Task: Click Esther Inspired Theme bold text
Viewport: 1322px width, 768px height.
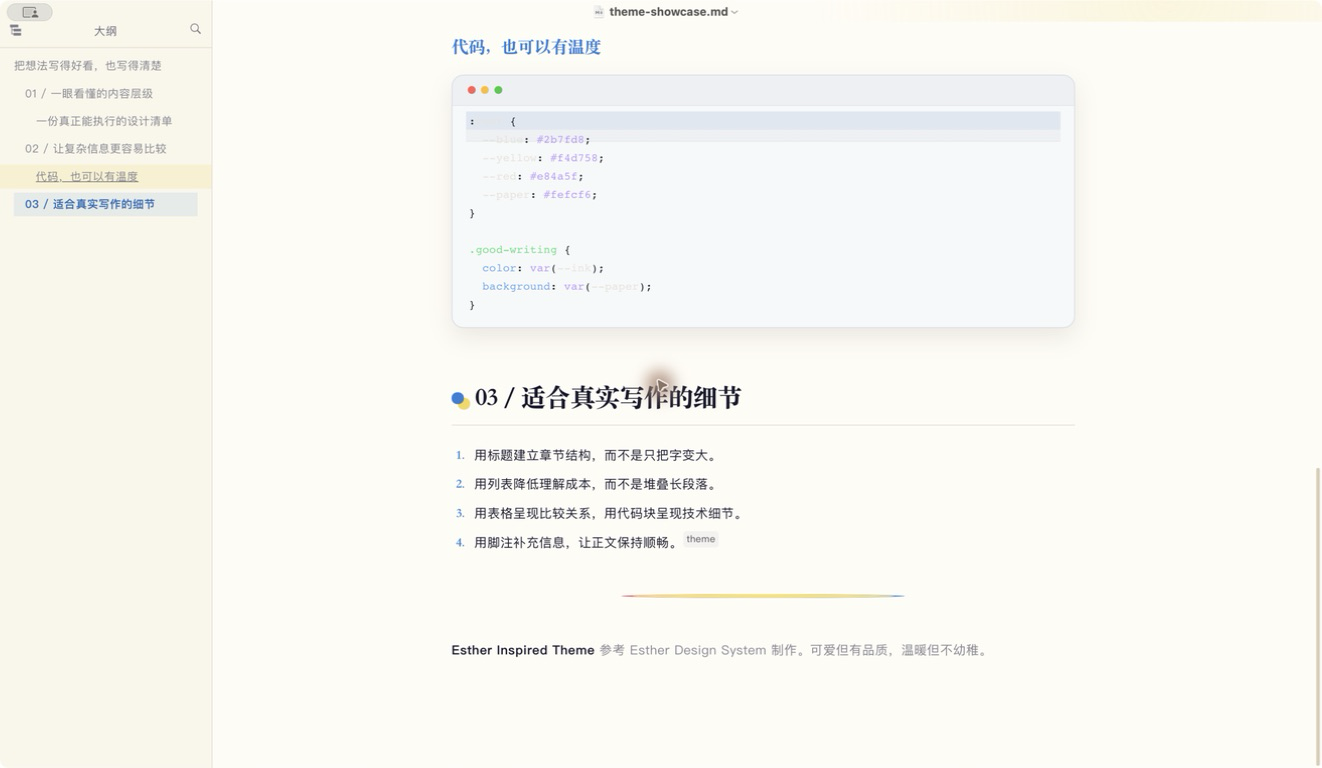Action: tap(523, 650)
